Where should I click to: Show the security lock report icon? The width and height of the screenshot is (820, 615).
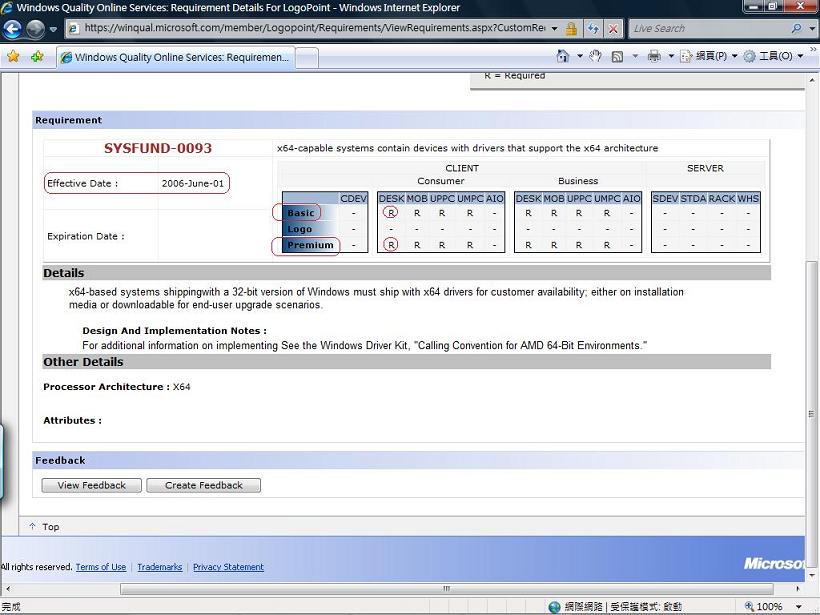(572, 29)
